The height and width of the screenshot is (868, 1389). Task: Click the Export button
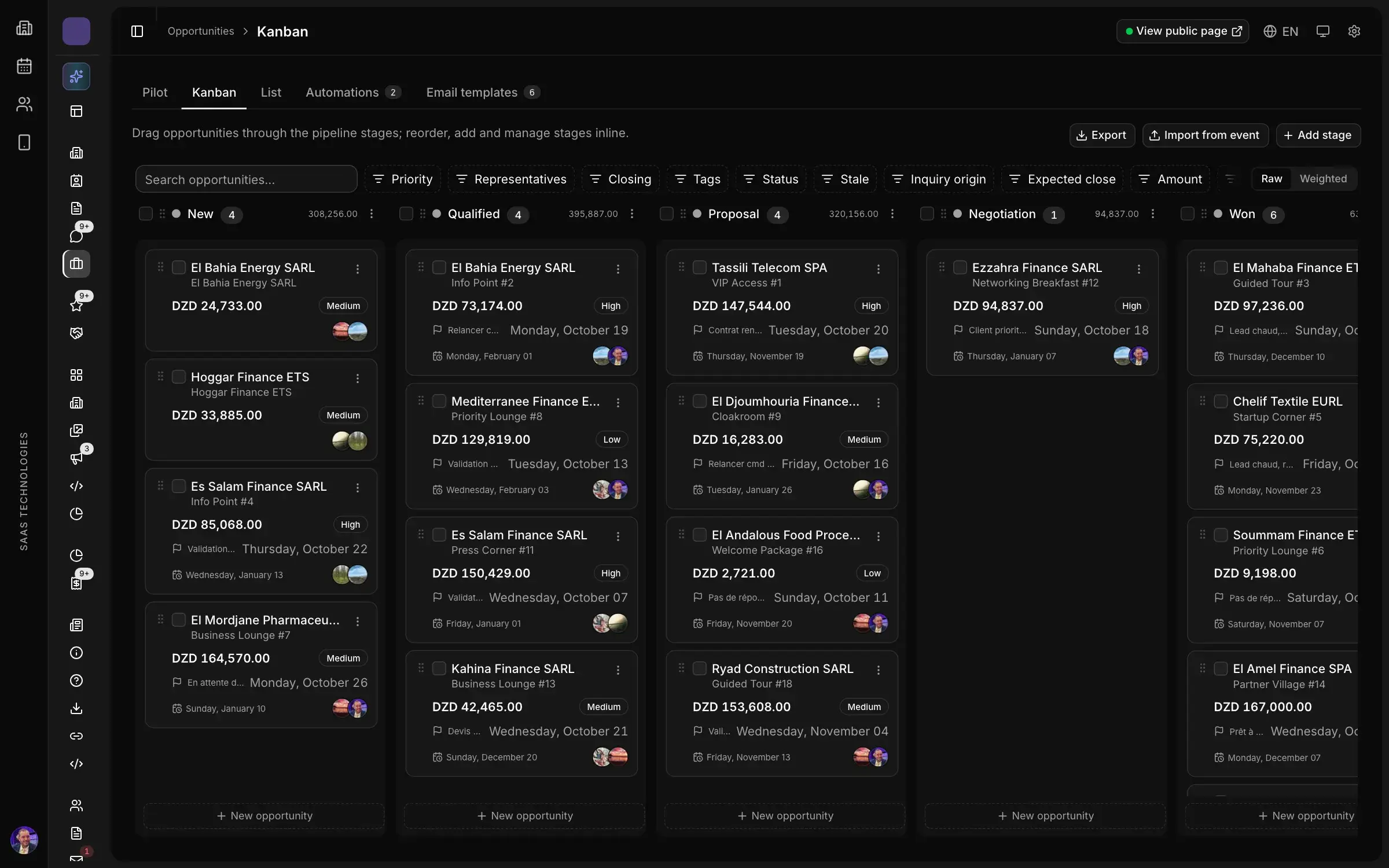[x=1102, y=135]
